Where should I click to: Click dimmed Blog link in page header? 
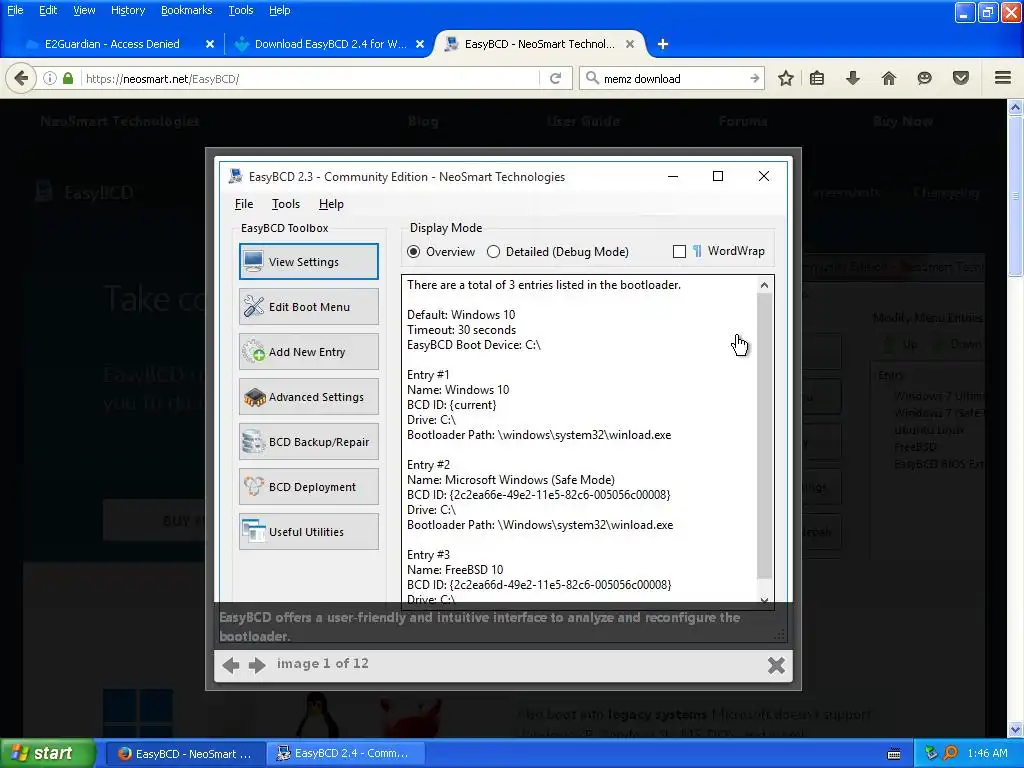pos(423,121)
